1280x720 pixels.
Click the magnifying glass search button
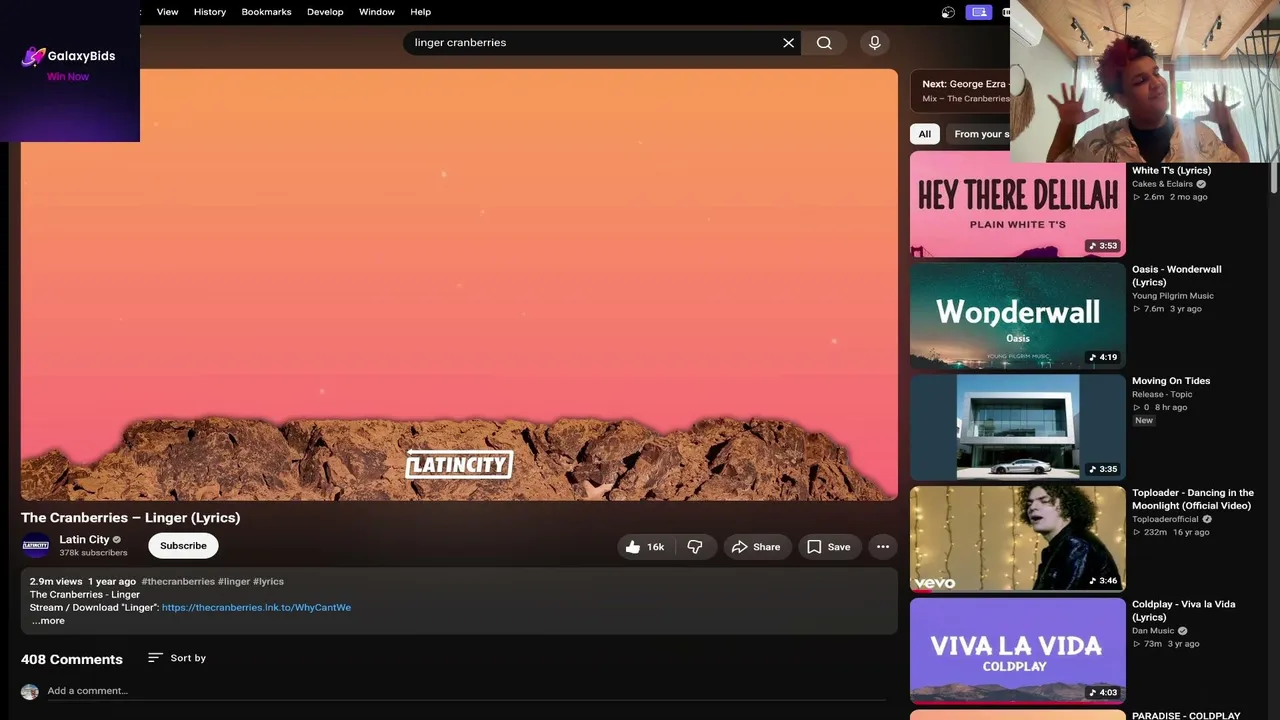coord(824,43)
